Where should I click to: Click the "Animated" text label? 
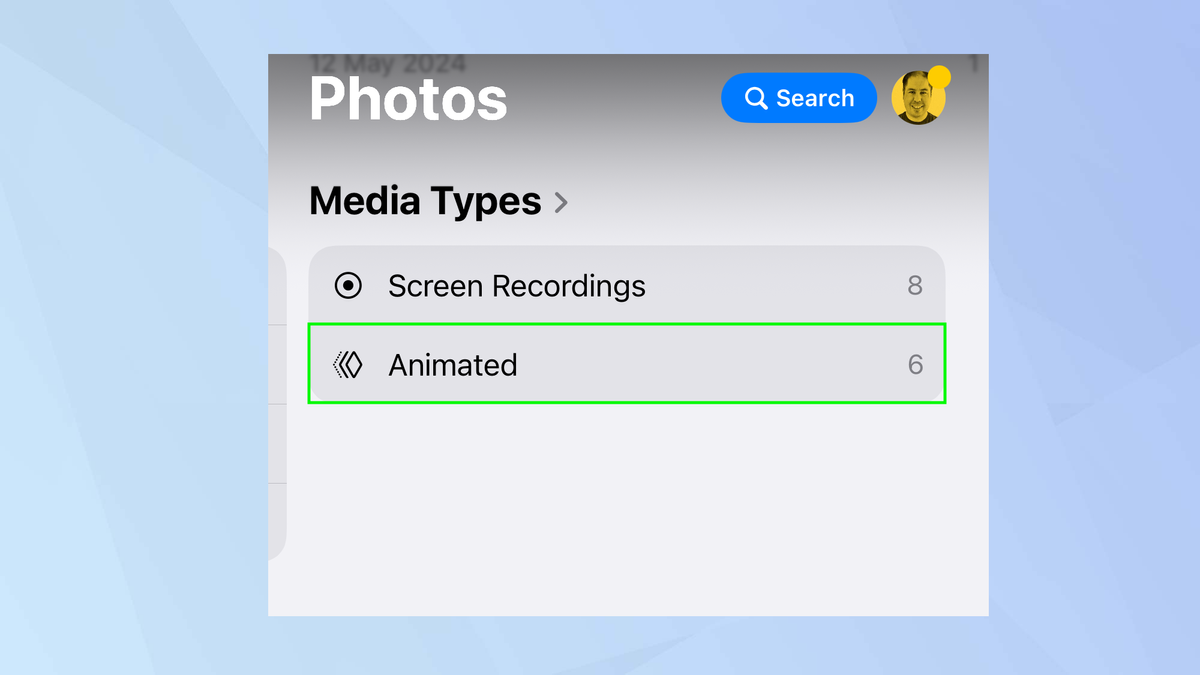click(453, 365)
